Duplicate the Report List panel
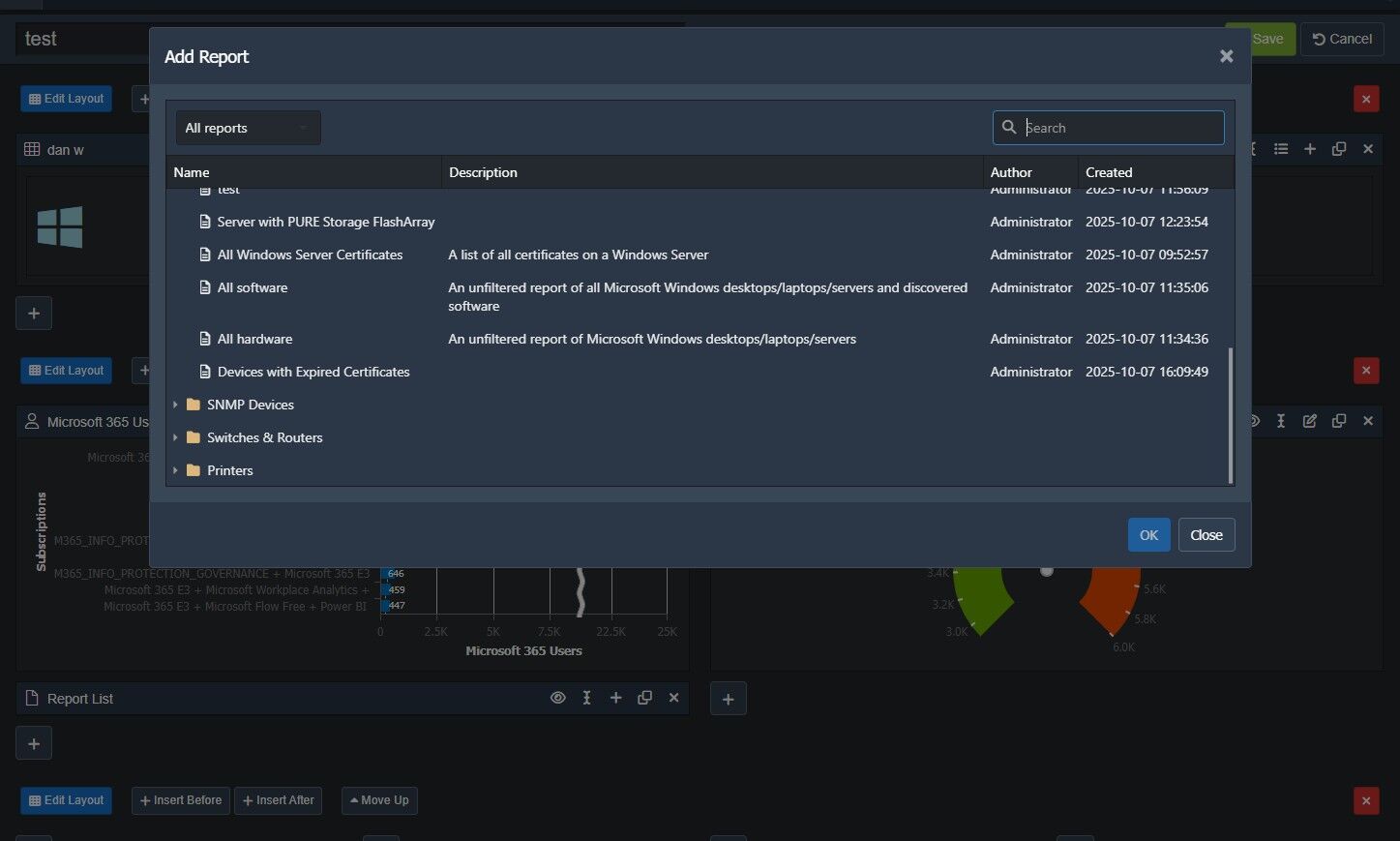This screenshot has height=841, width=1400. pyautogui.click(x=644, y=698)
